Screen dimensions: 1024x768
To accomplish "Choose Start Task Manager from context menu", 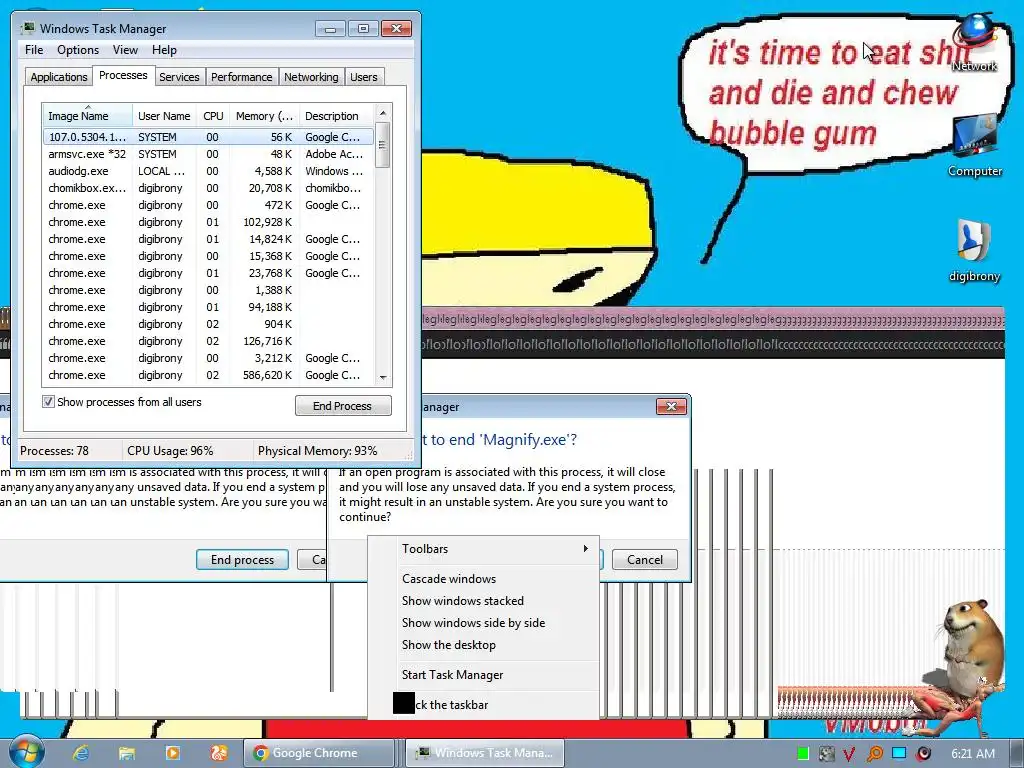I will 483,675.
